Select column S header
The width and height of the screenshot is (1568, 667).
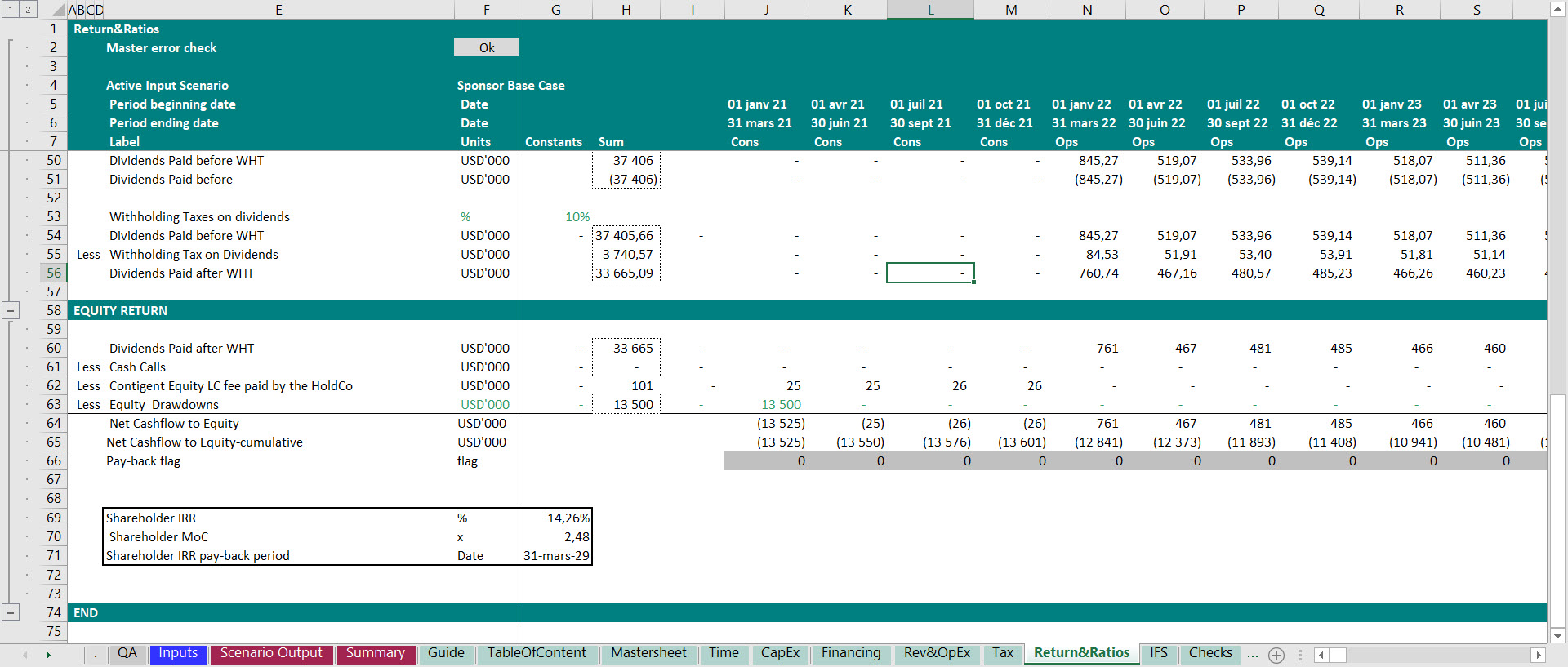click(1477, 10)
